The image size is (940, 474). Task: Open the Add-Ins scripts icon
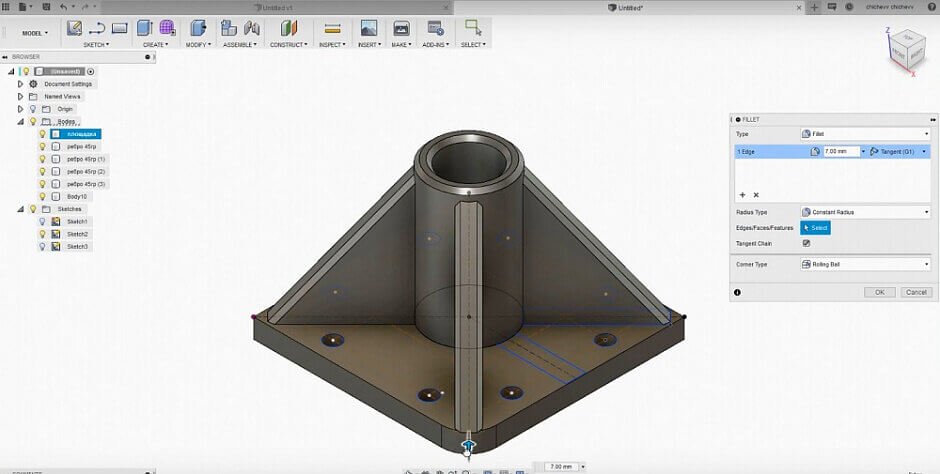point(435,28)
